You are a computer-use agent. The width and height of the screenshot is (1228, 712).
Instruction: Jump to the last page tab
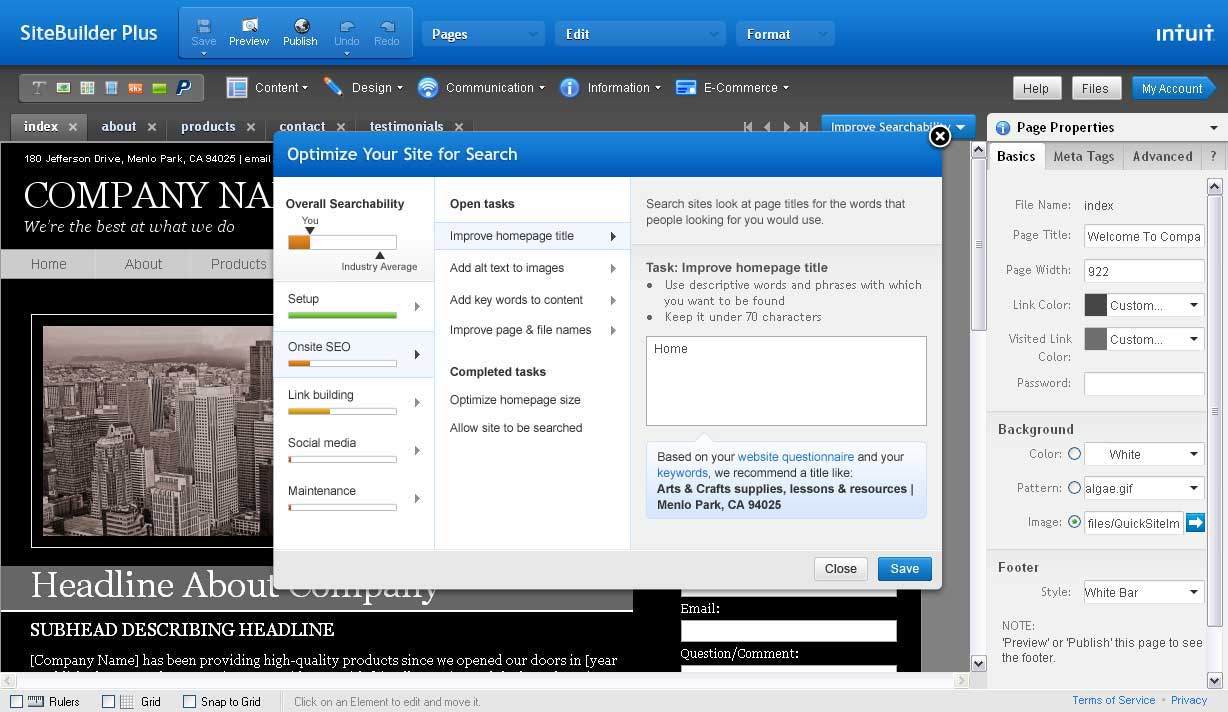coord(804,127)
